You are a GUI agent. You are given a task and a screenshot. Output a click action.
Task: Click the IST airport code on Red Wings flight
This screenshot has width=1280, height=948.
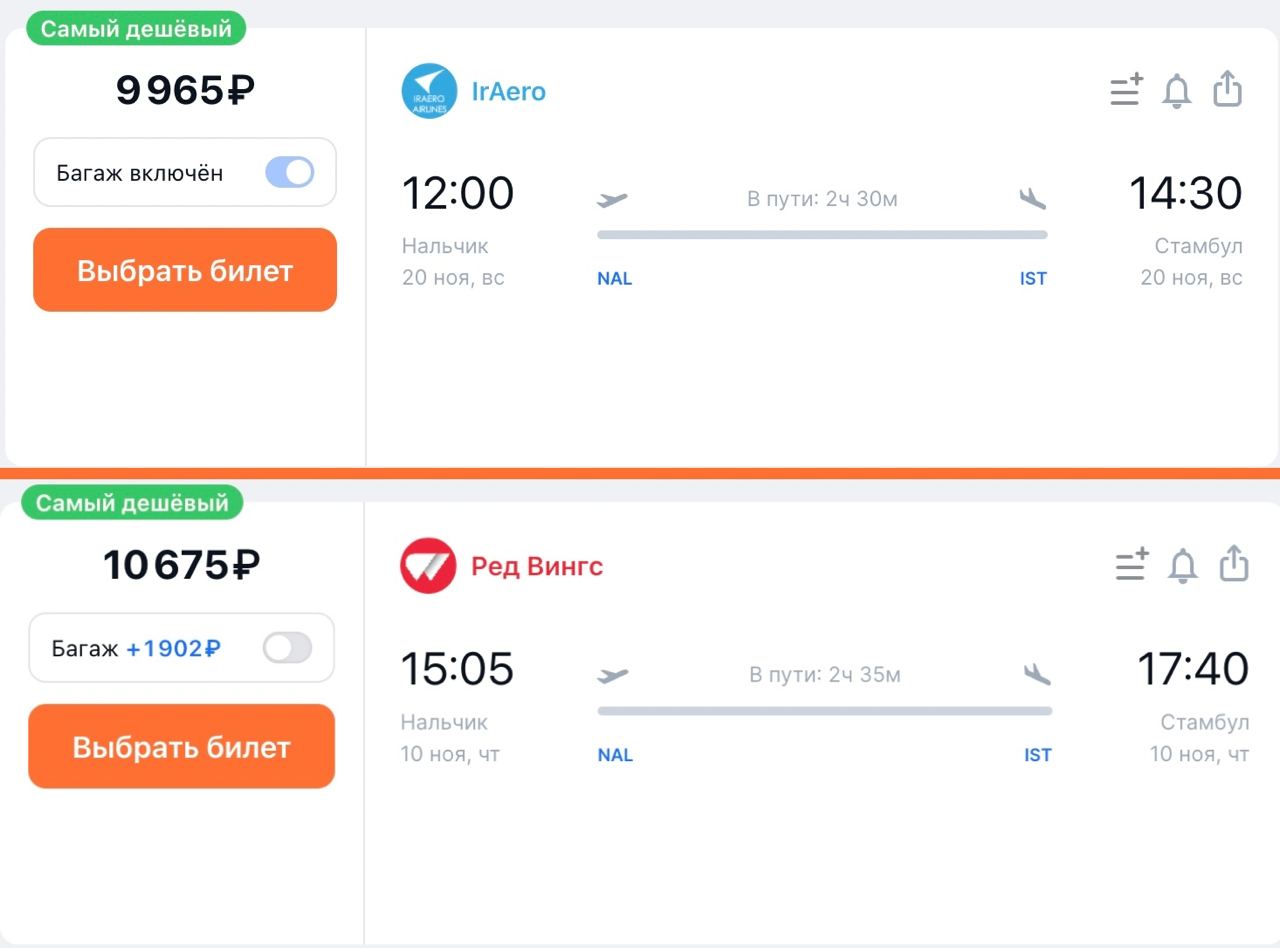(1038, 755)
